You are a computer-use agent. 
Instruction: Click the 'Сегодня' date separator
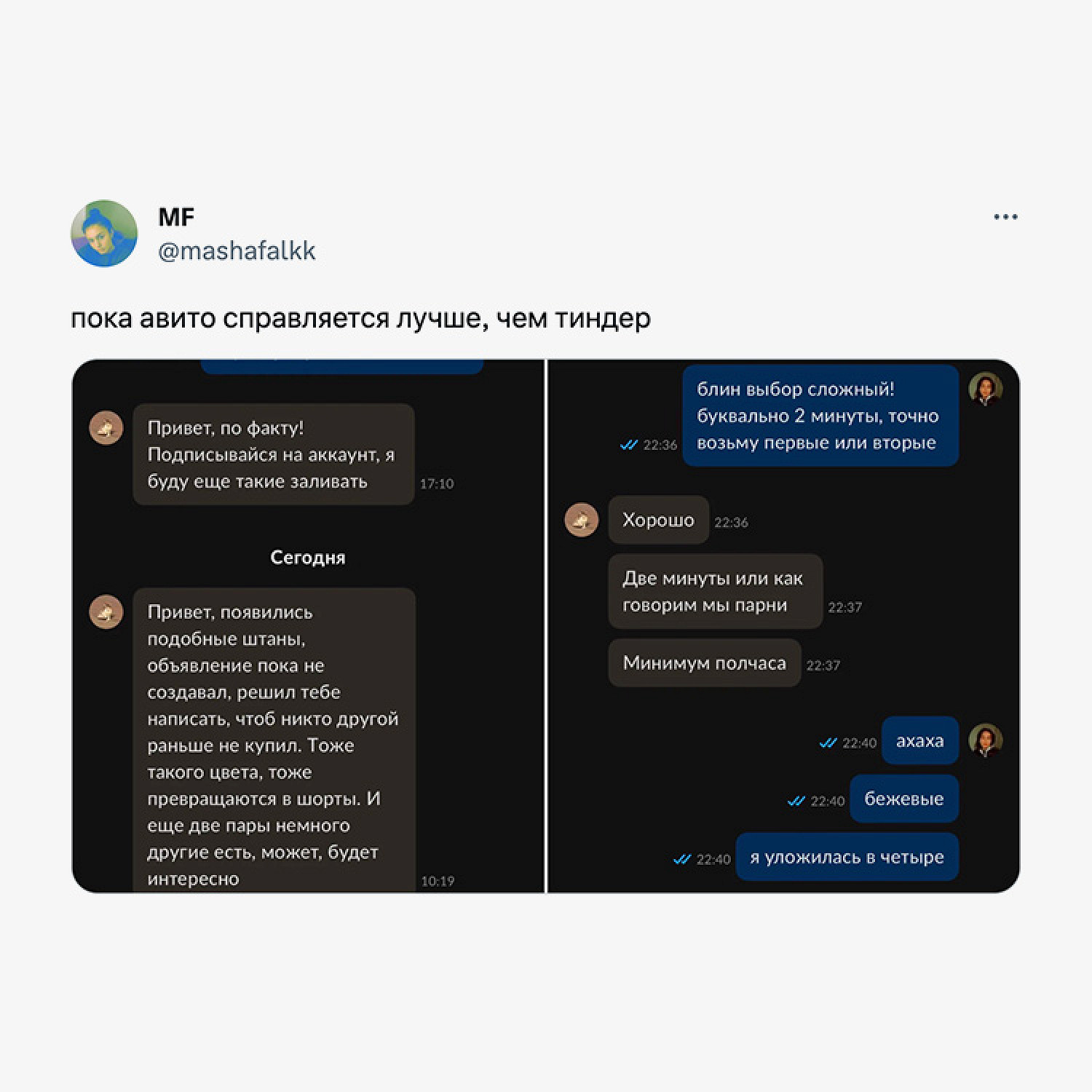tap(308, 558)
